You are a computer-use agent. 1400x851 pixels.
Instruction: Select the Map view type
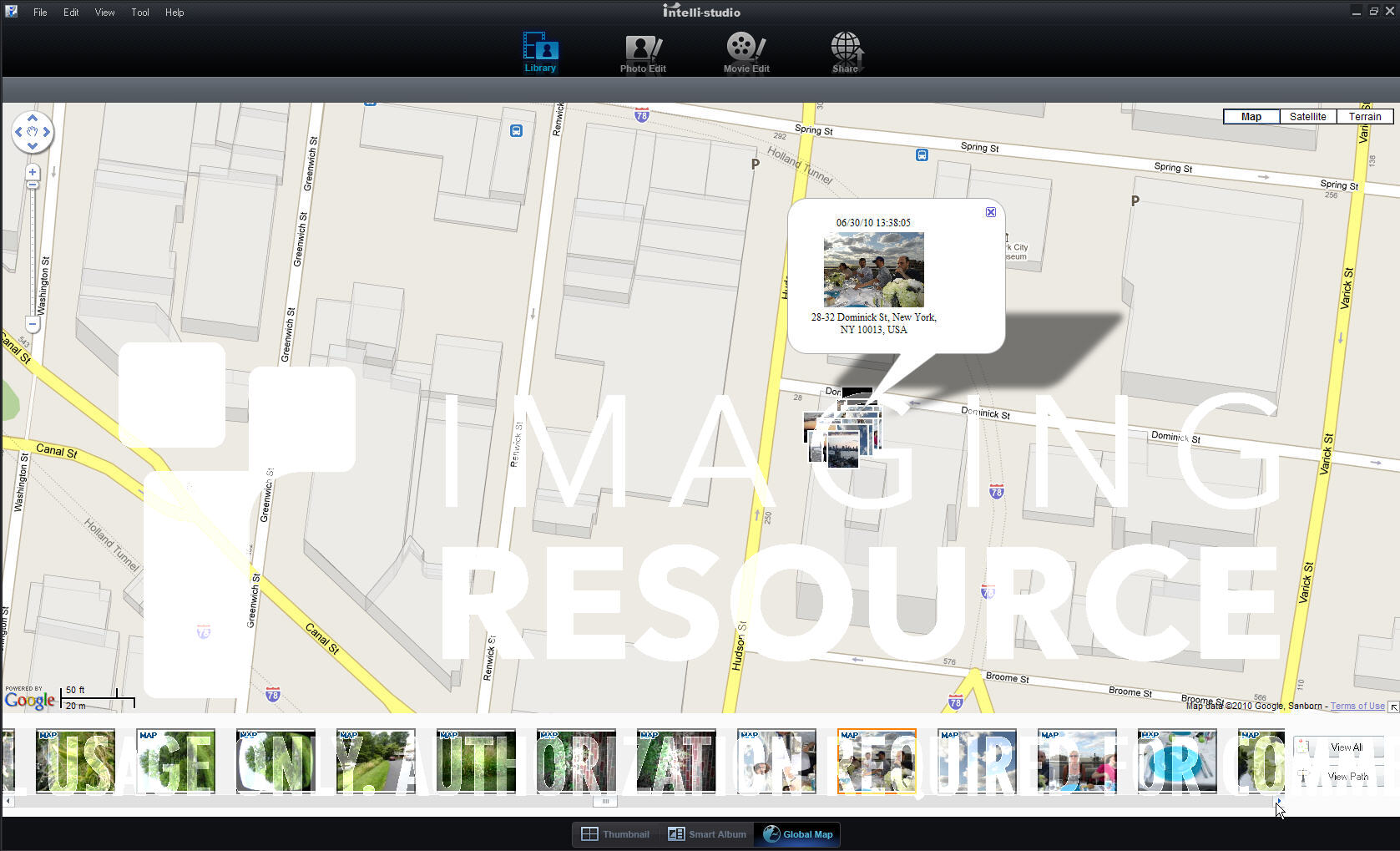click(1251, 117)
